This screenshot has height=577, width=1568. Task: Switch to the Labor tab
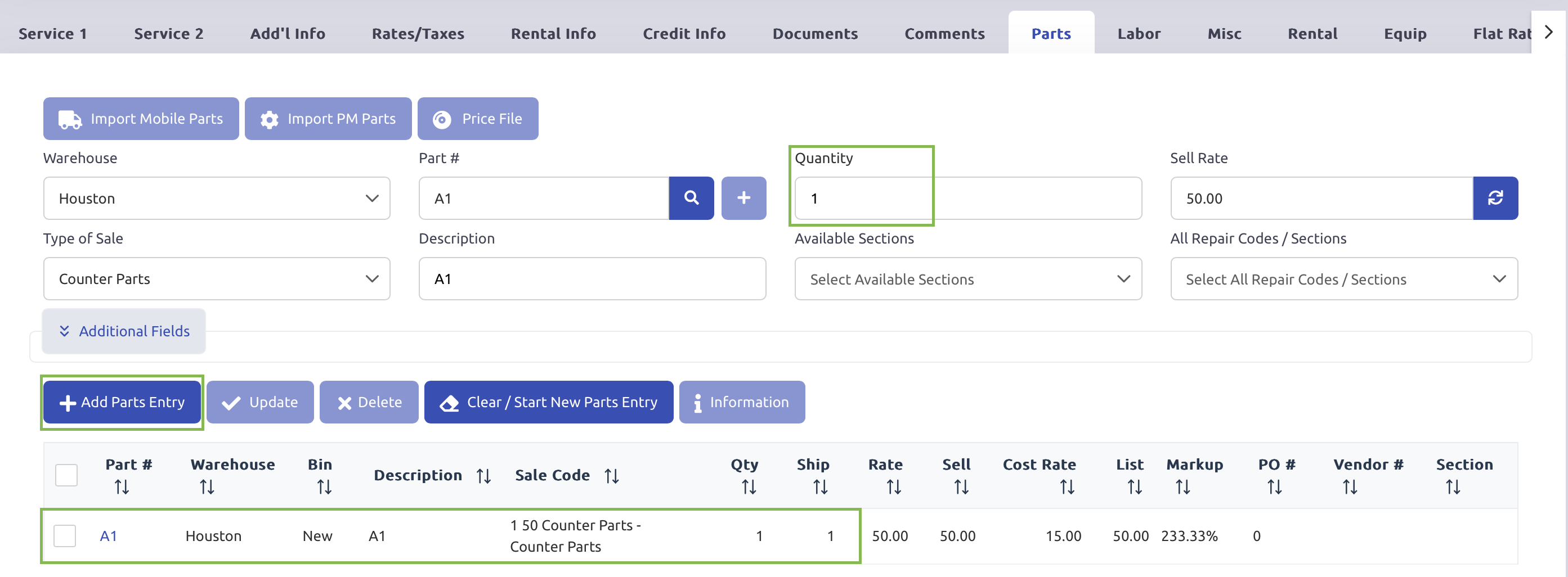[1138, 33]
